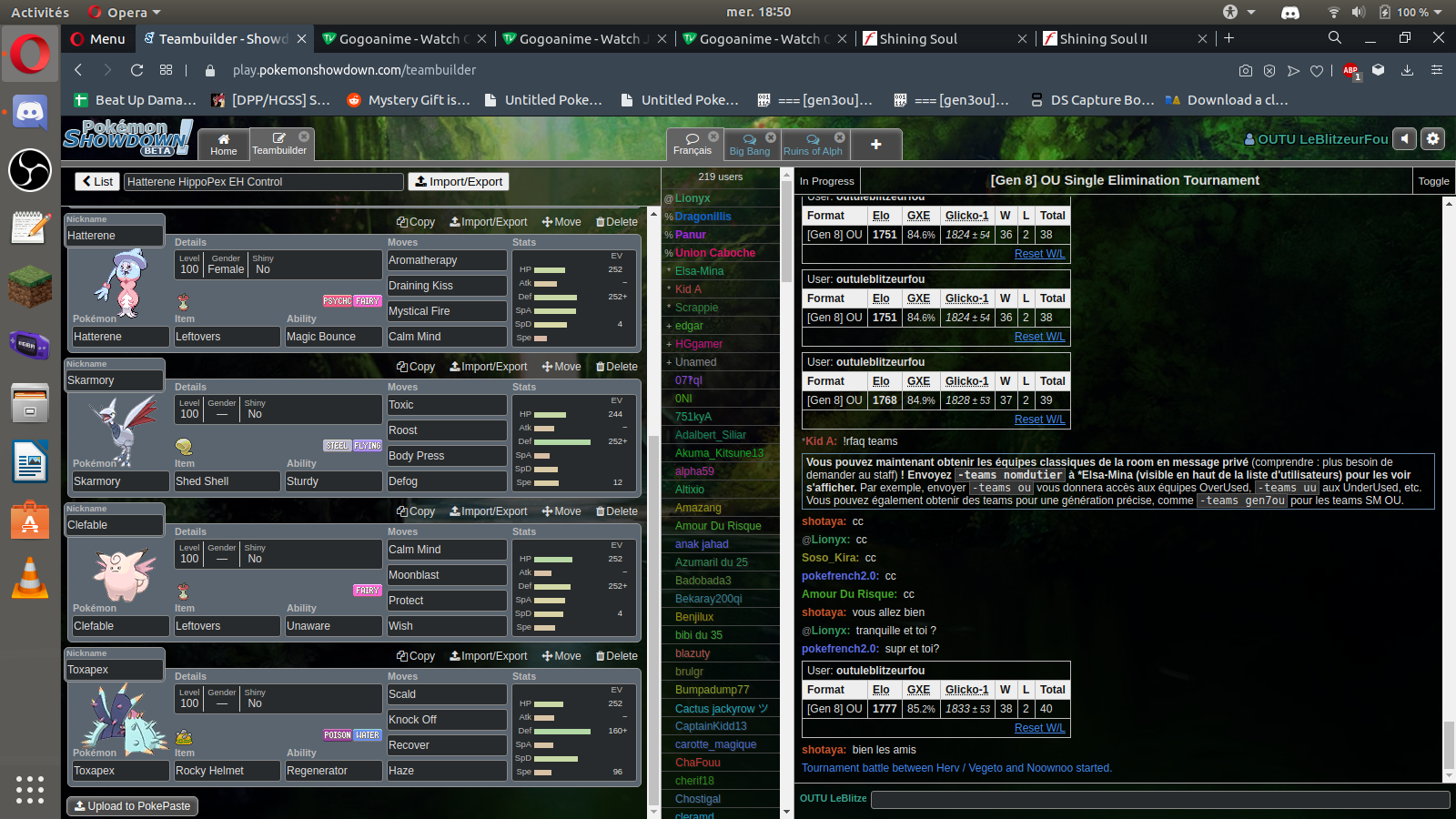Open the text editor from the dock

[30, 228]
